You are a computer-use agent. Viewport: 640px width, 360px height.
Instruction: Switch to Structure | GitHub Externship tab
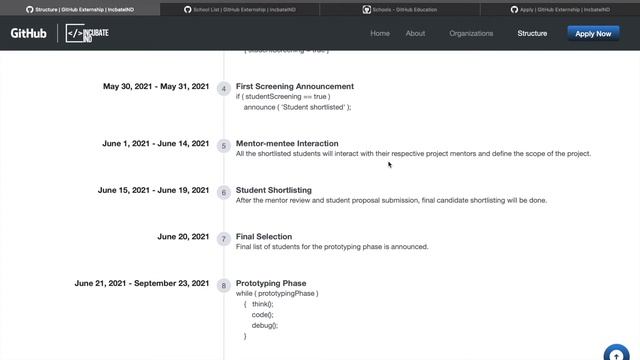tap(80, 9)
